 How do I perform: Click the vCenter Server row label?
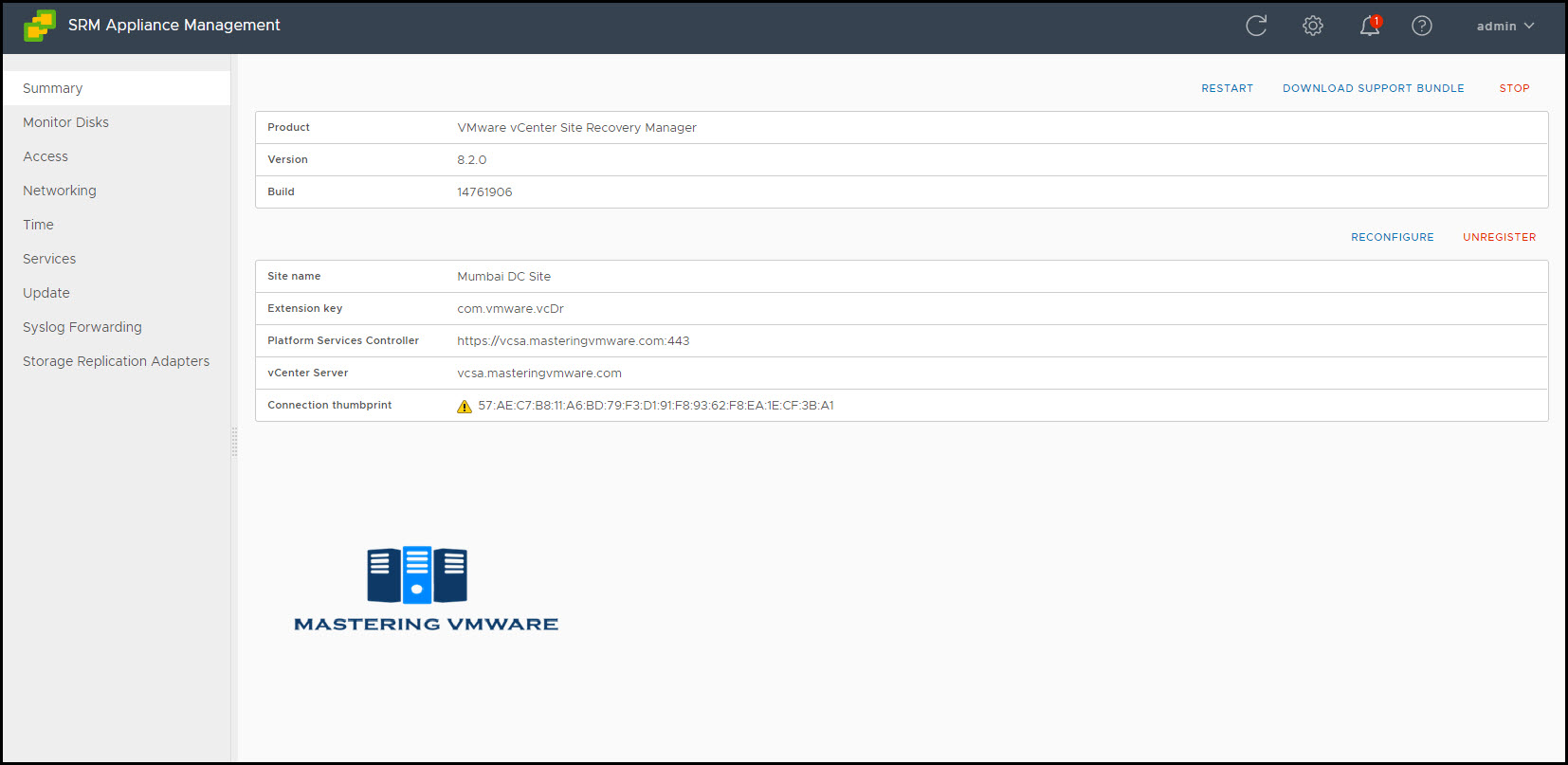click(x=307, y=373)
